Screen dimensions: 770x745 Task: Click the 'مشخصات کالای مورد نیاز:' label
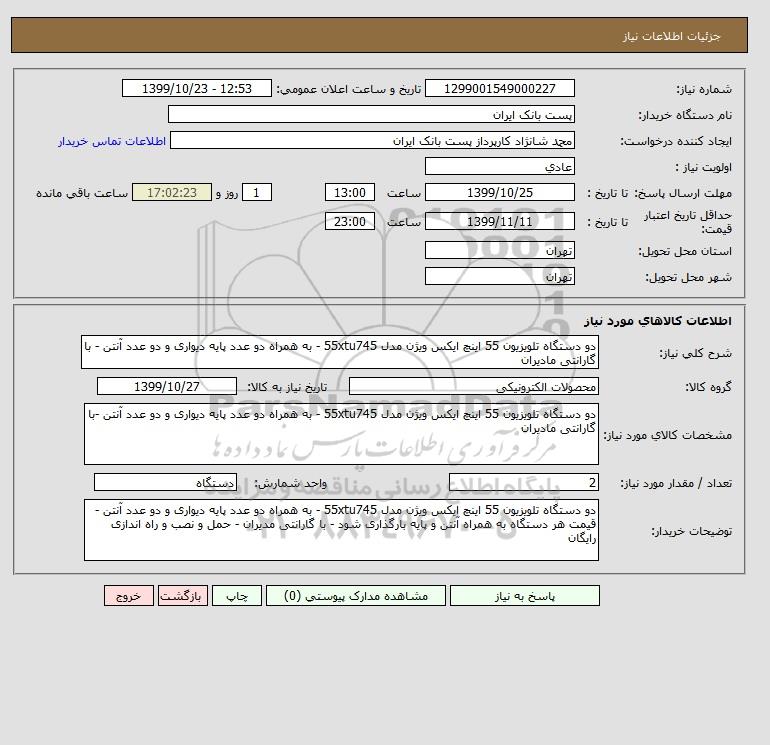tap(667, 435)
